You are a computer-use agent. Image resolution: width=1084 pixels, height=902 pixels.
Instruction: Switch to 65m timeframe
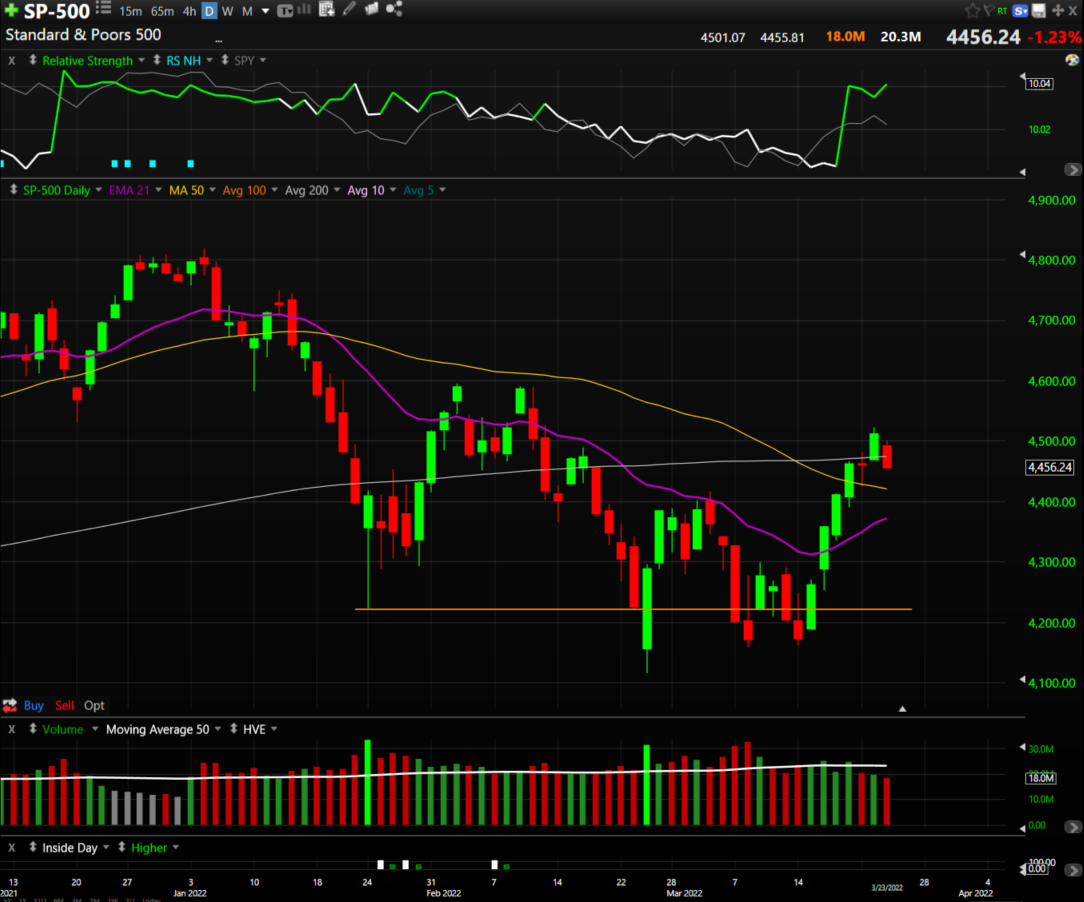(x=162, y=11)
